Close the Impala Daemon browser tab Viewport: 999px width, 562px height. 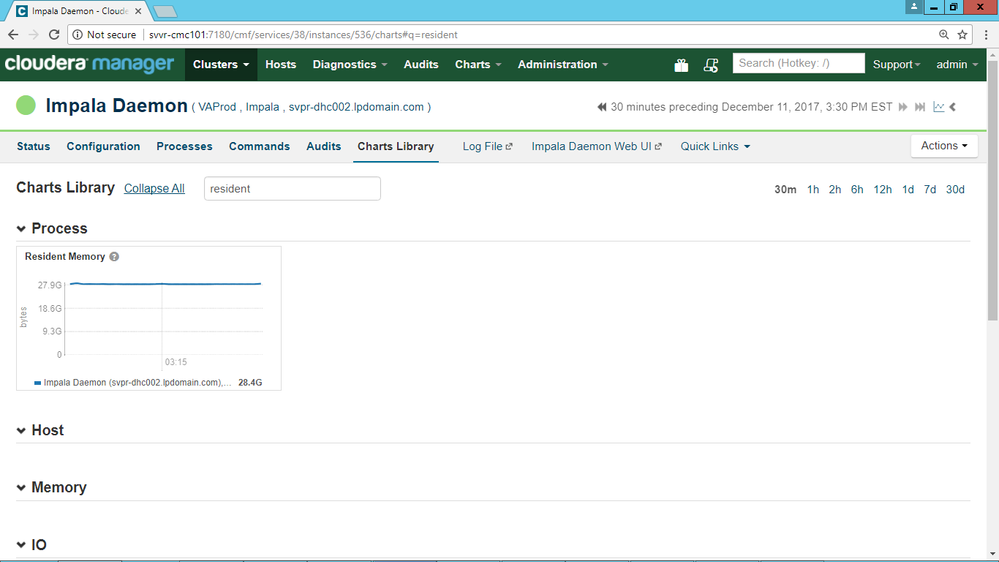tap(138, 11)
